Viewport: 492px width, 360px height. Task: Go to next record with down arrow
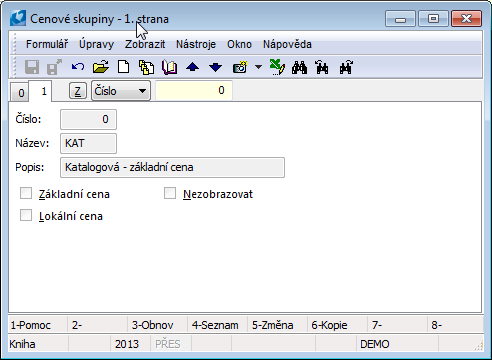pos(216,67)
